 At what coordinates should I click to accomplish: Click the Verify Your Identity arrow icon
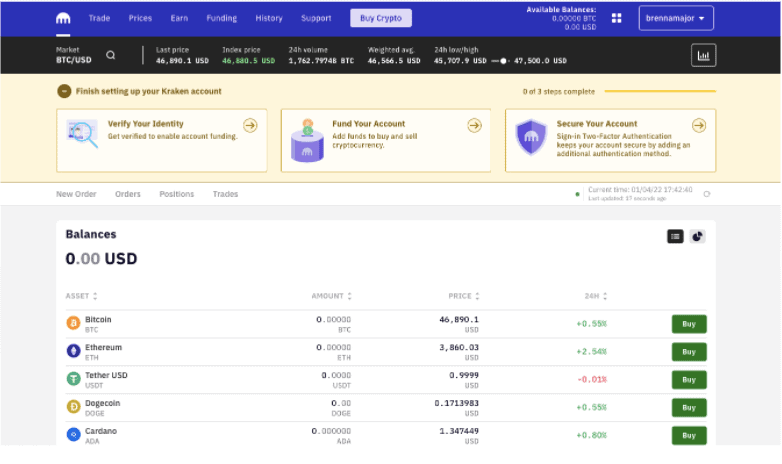click(250, 125)
